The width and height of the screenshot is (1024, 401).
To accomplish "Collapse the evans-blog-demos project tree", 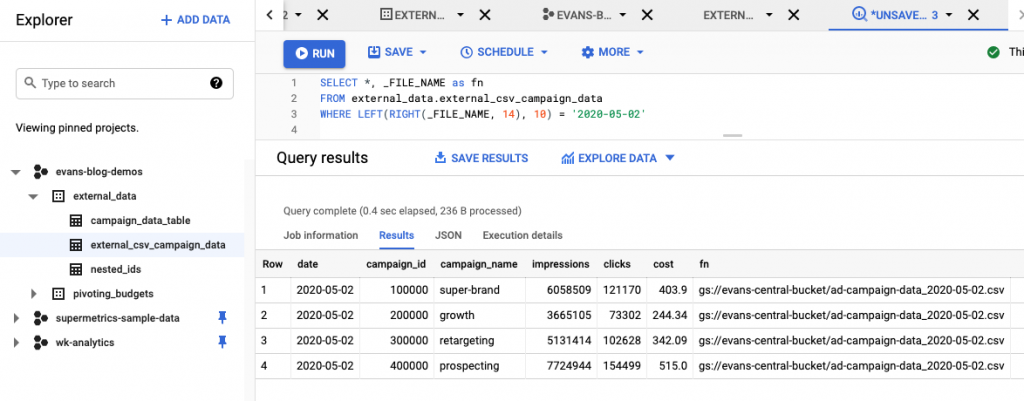I will [16, 172].
